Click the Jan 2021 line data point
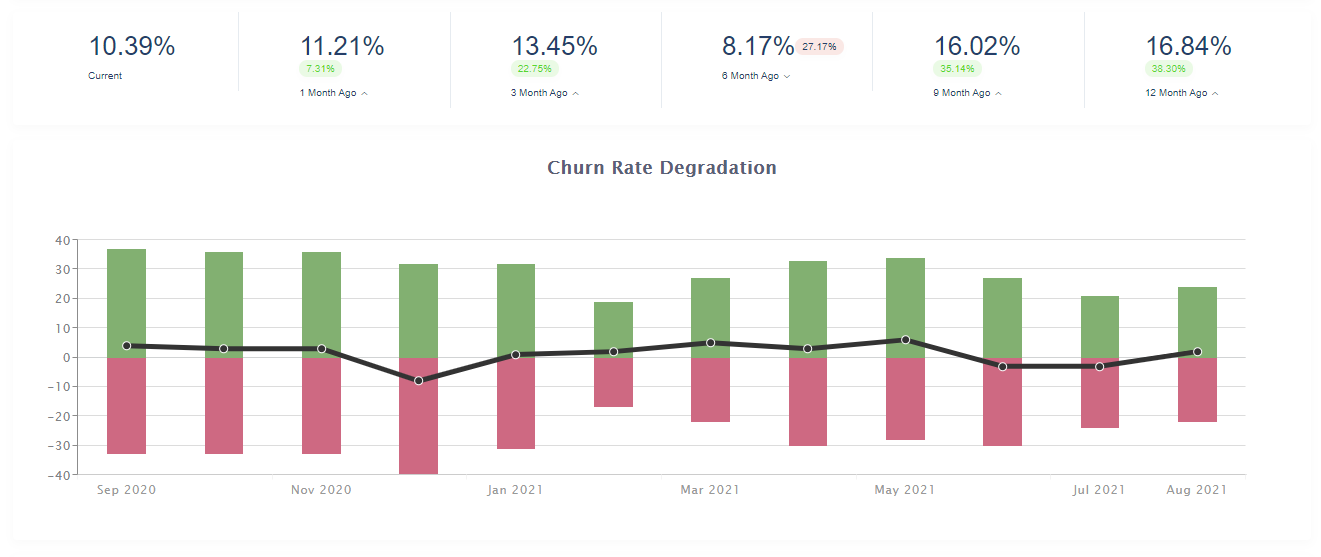The height and width of the screenshot is (557, 1321). click(x=516, y=355)
